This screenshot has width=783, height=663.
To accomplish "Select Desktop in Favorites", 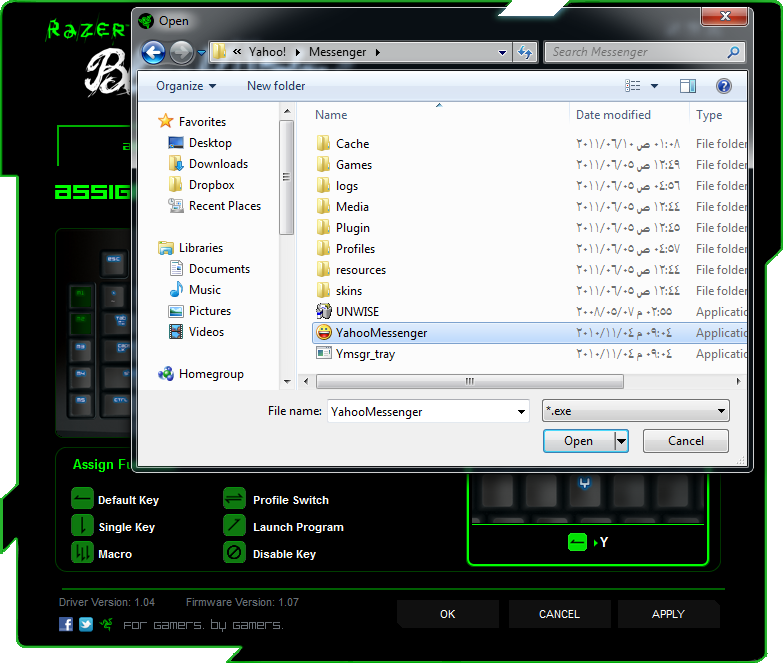I will click(x=200, y=143).
